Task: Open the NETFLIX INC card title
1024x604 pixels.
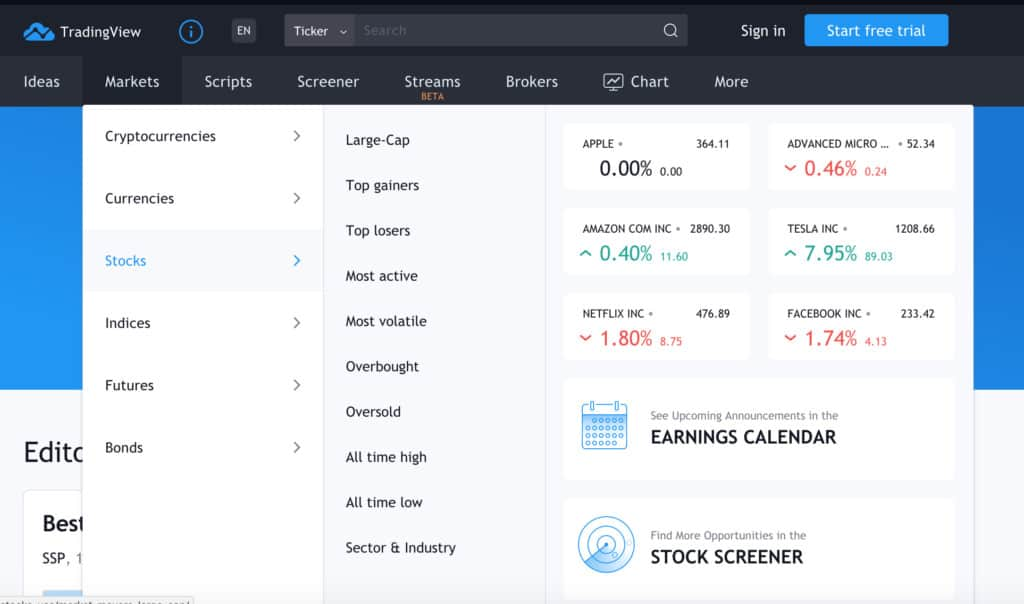Action: pyautogui.click(x=613, y=313)
